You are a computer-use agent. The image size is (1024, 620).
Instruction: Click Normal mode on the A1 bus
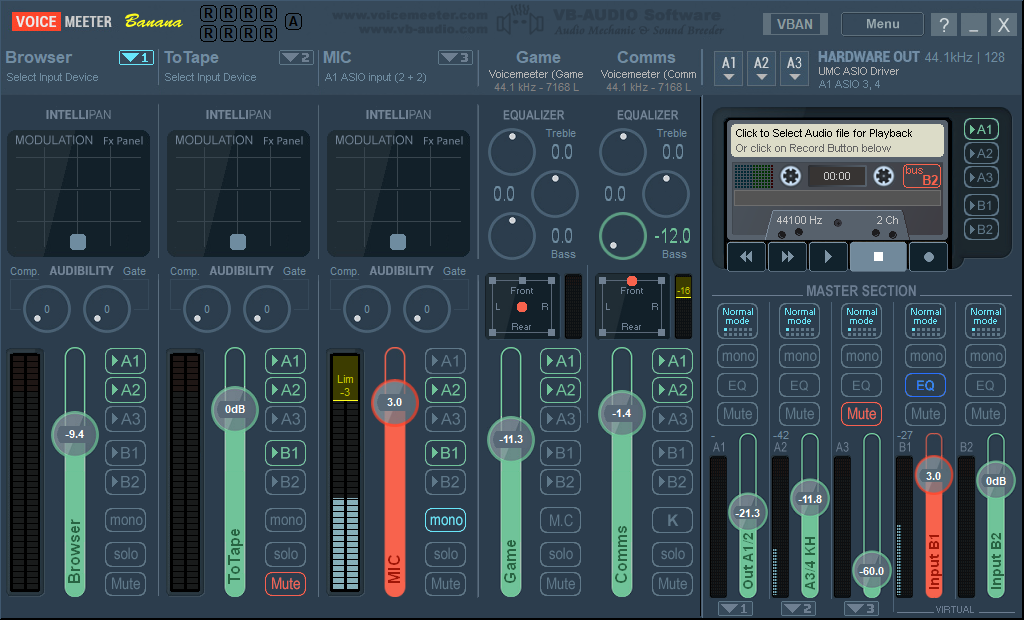(737, 320)
